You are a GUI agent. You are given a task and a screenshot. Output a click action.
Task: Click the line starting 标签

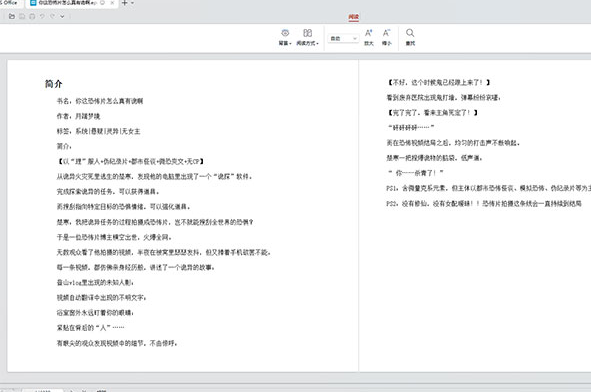click(98, 131)
